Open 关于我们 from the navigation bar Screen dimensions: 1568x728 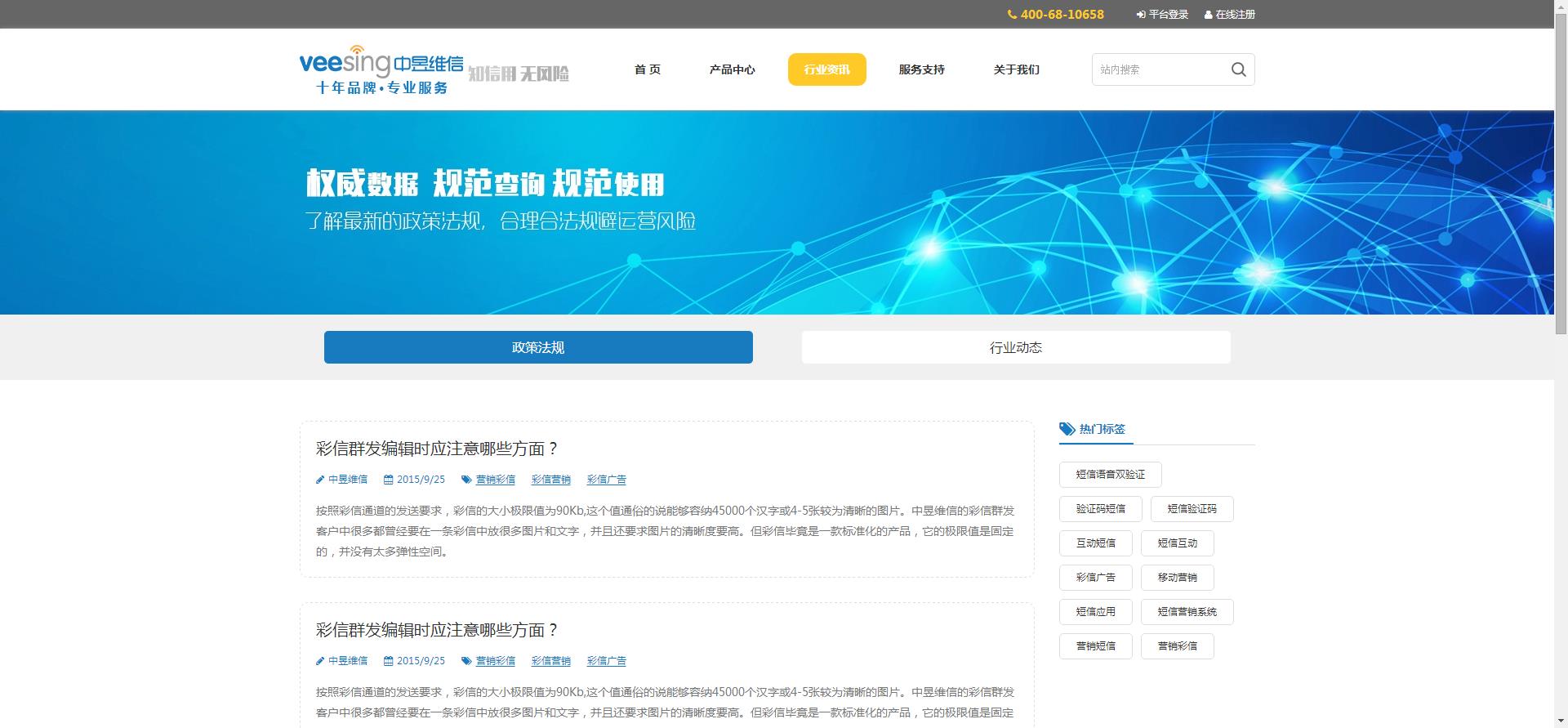point(1016,69)
